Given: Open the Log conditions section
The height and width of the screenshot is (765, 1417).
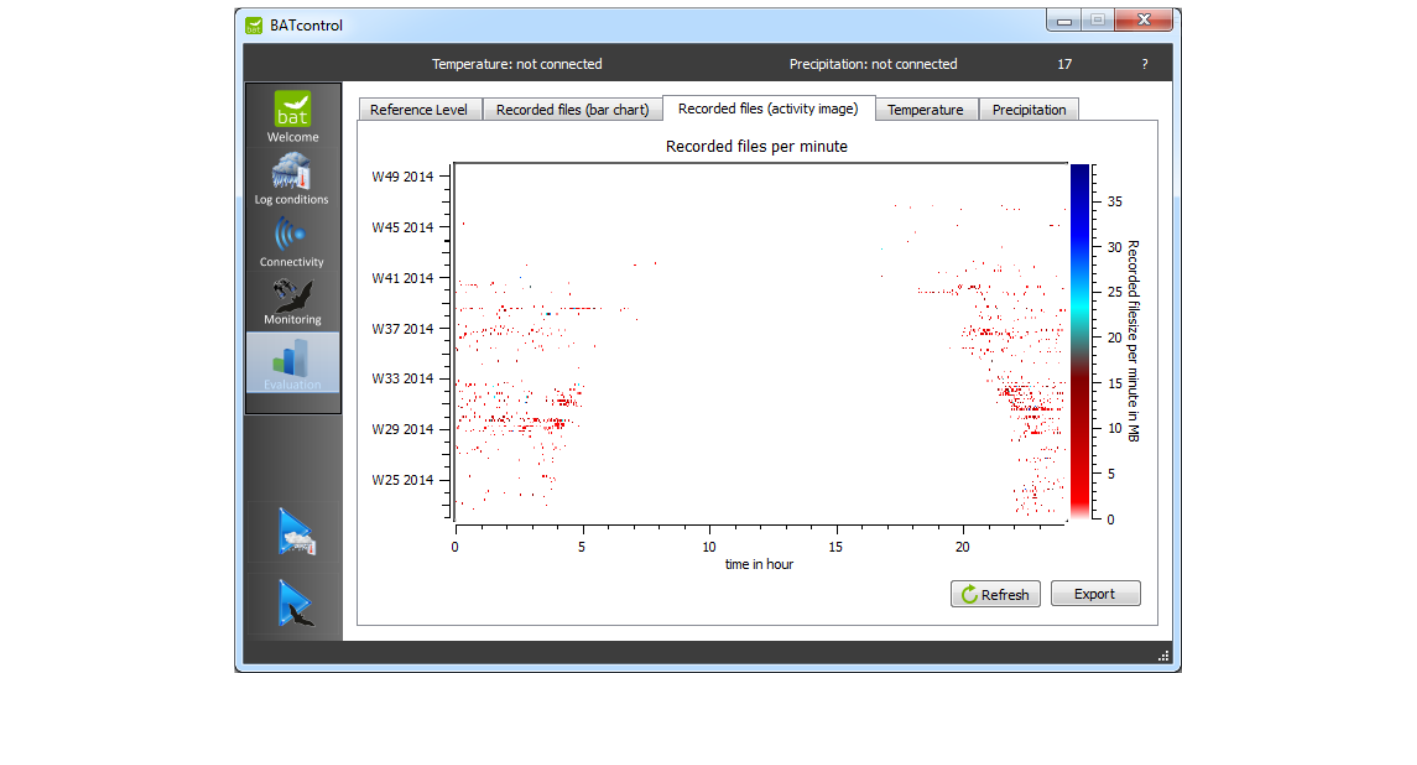Looking at the screenshot, I should [x=291, y=178].
